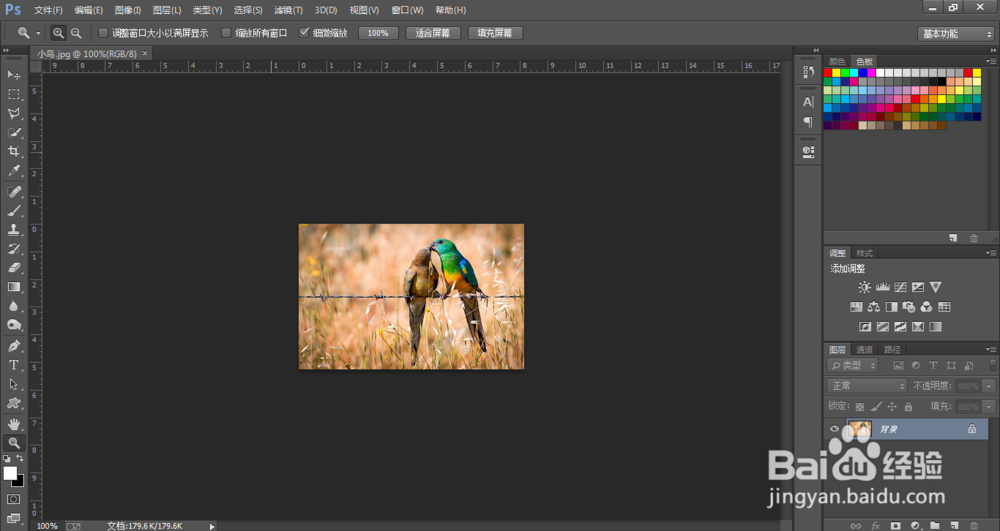This screenshot has width=1000, height=531.
Task: Select the Spot Healing Brush tool
Action: point(13,191)
